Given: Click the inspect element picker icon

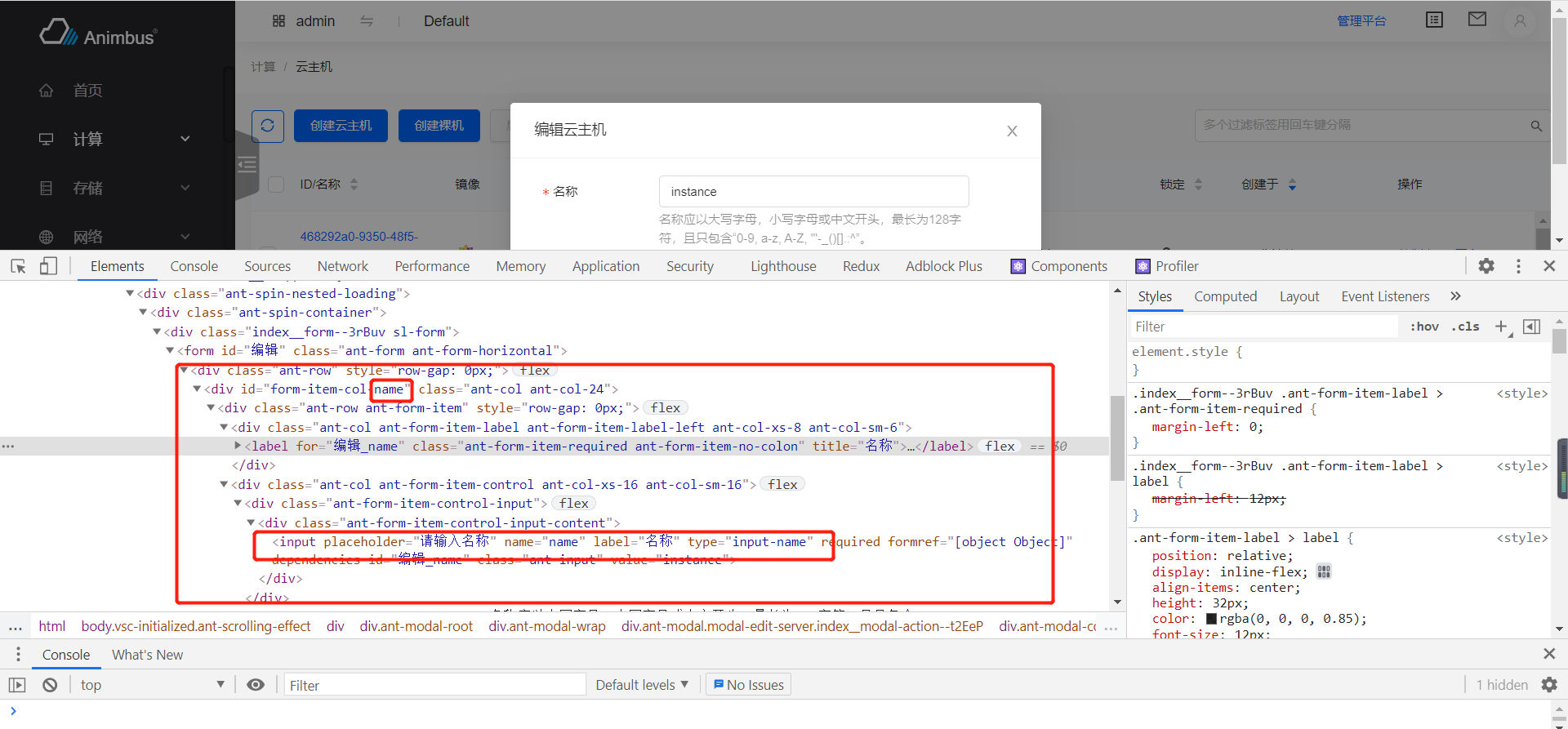Looking at the screenshot, I should 18,266.
